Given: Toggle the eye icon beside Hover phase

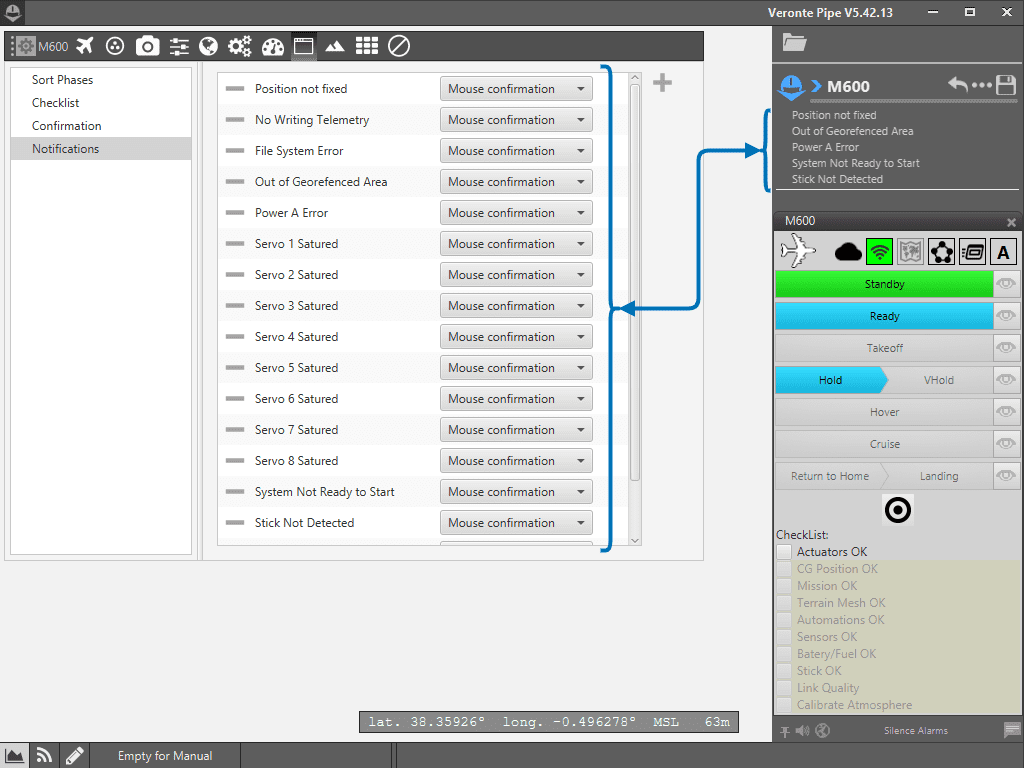Looking at the screenshot, I should click(1006, 412).
